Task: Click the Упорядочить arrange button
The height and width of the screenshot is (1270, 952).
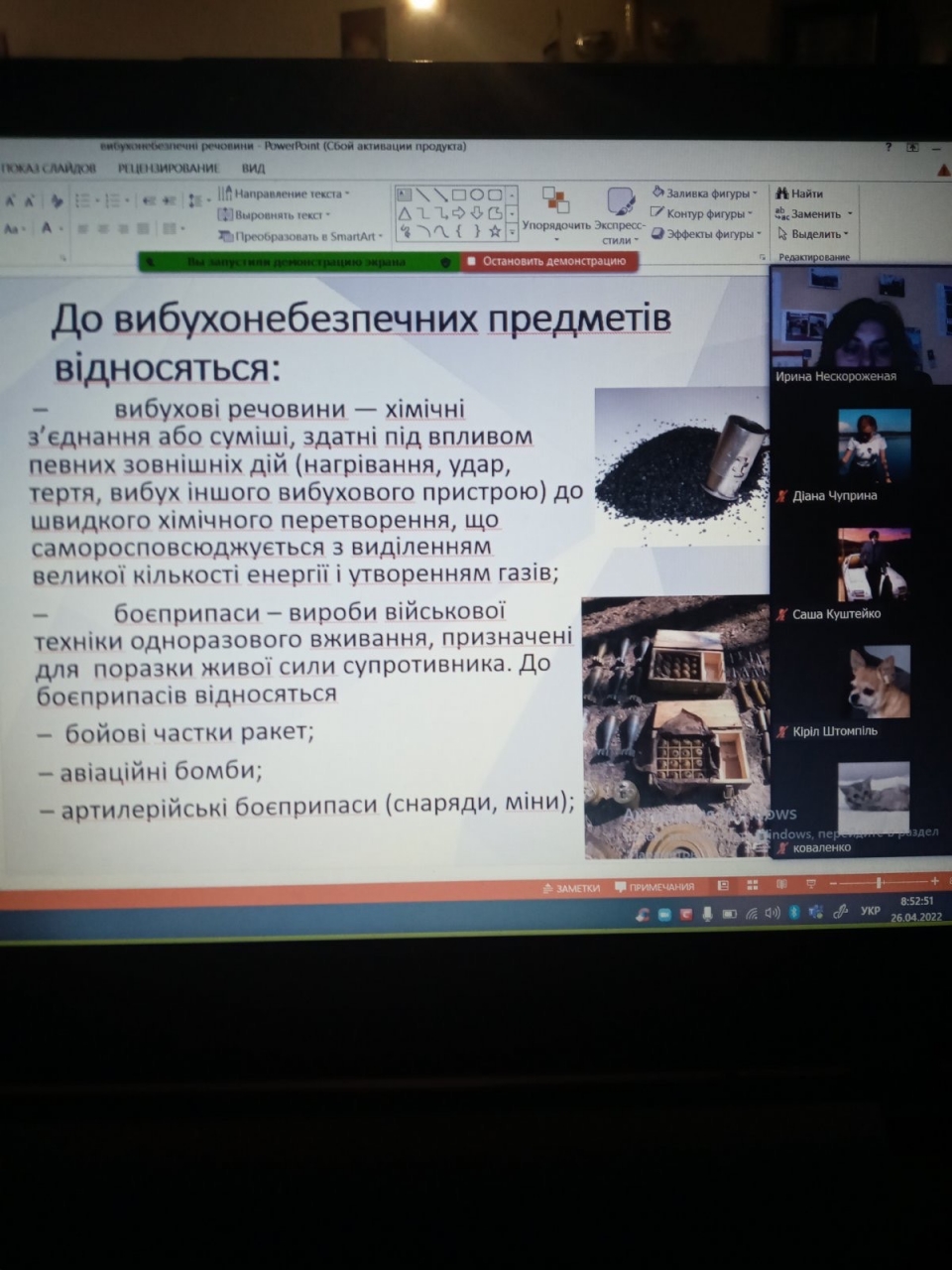Action: pyautogui.click(x=555, y=214)
